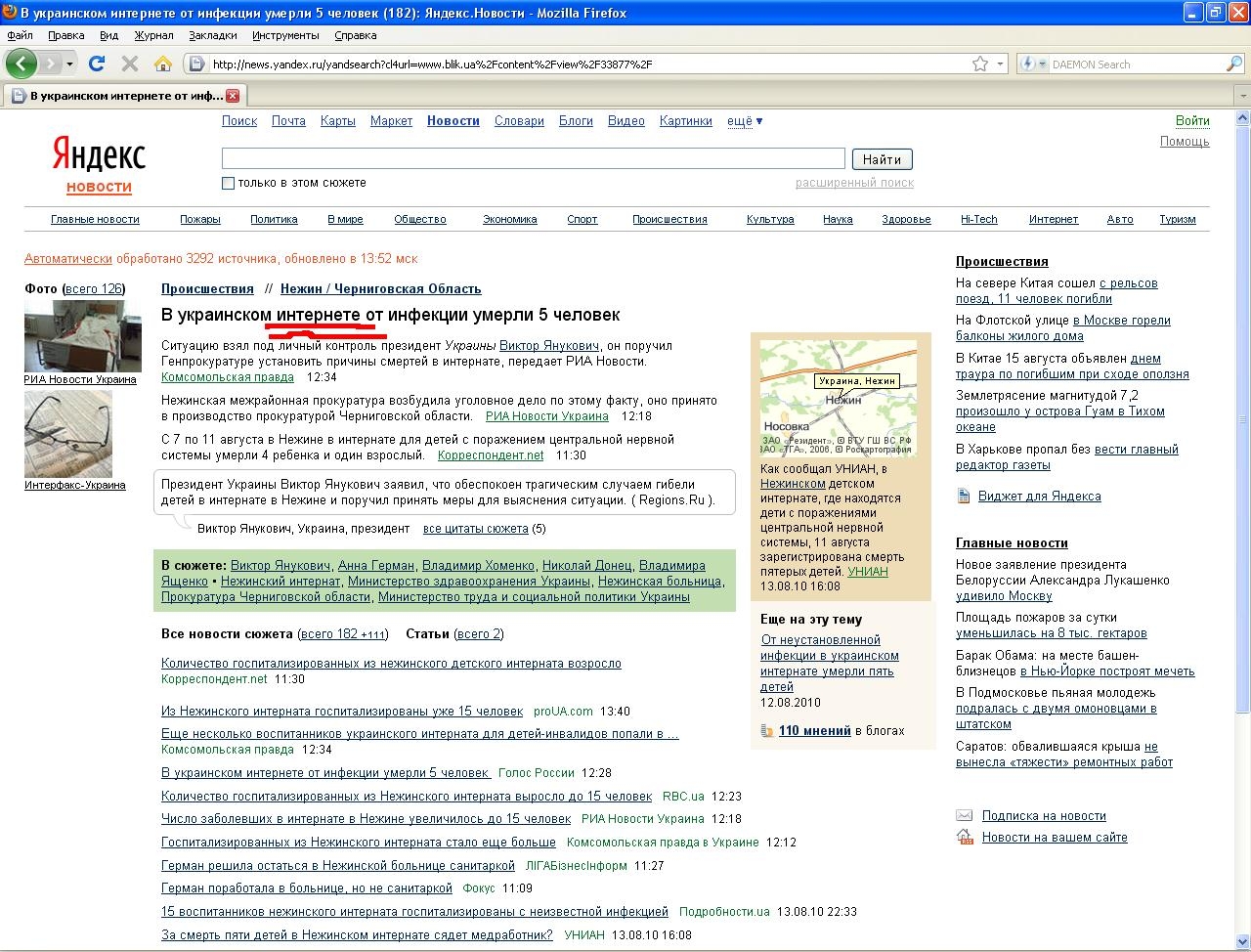Click the Firefox icon in title bar

10,13
